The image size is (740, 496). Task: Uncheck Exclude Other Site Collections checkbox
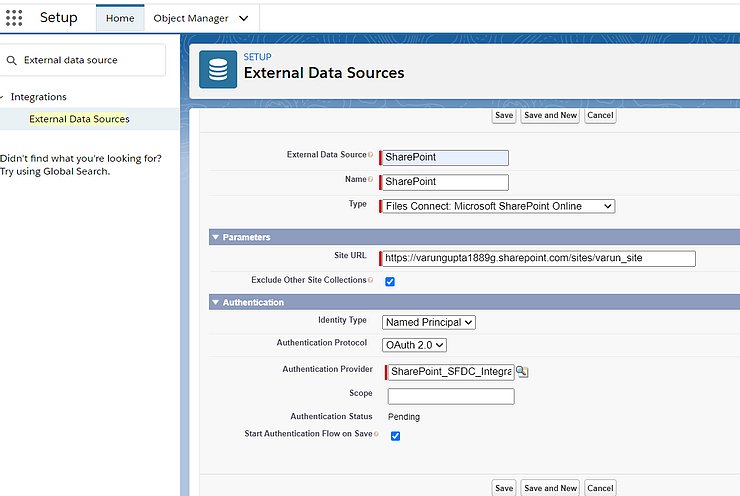tap(390, 281)
